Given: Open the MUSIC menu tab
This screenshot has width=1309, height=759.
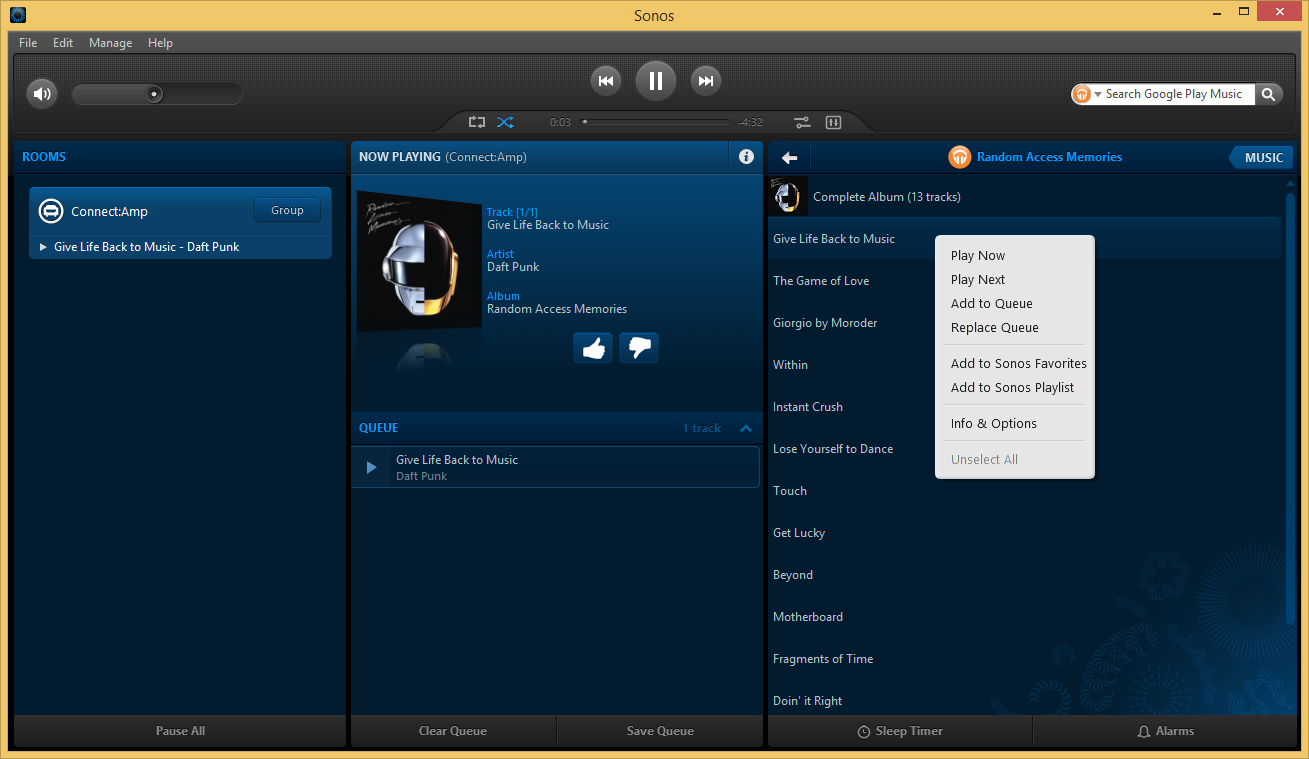Looking at the screenshot, I should [x=1262, y=157].
